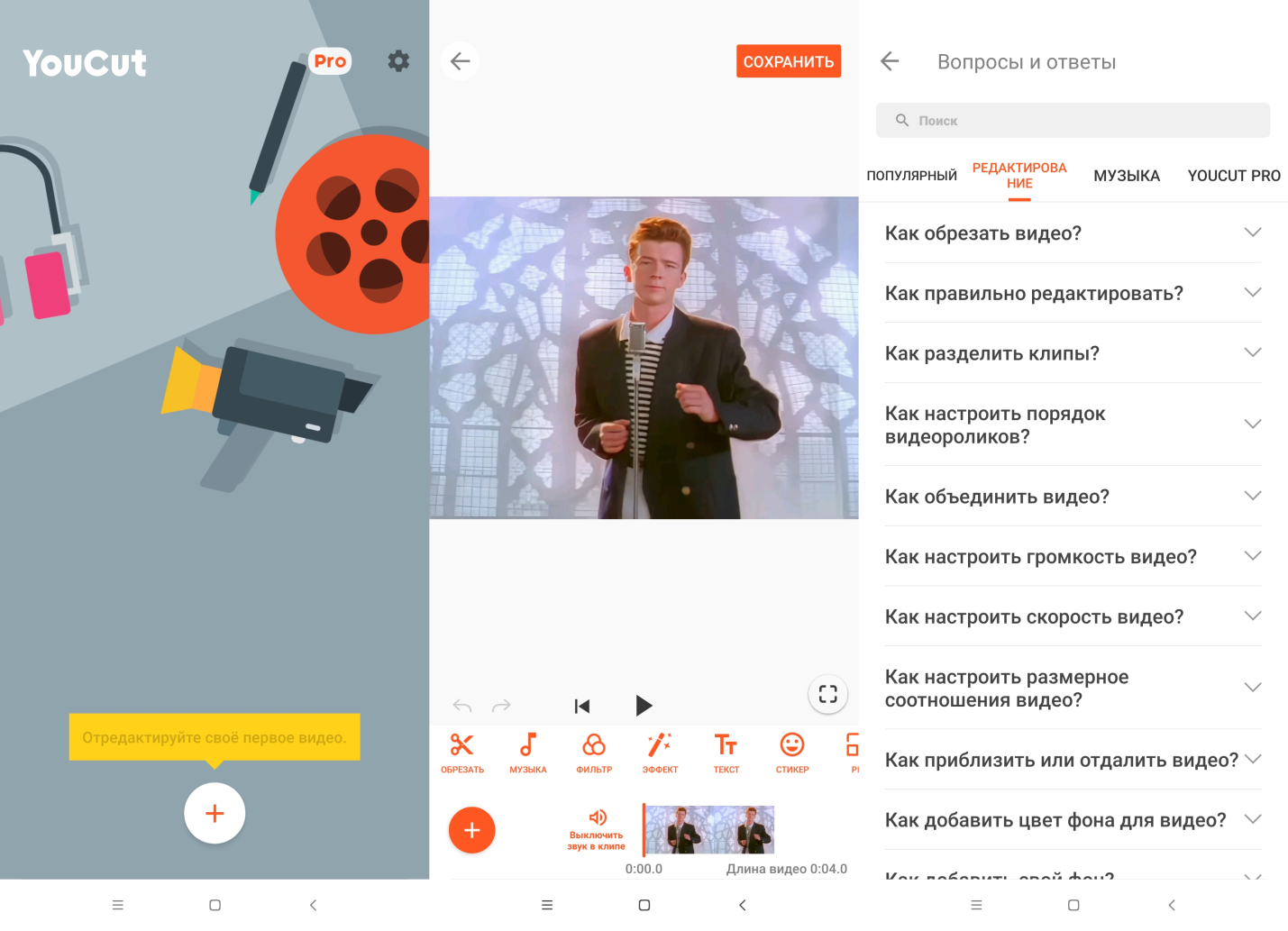The height and width of the screenshot is (931, 1288).
Task: Open question text 'Как настроить скорость видео?'
Action: (1034, 616)
